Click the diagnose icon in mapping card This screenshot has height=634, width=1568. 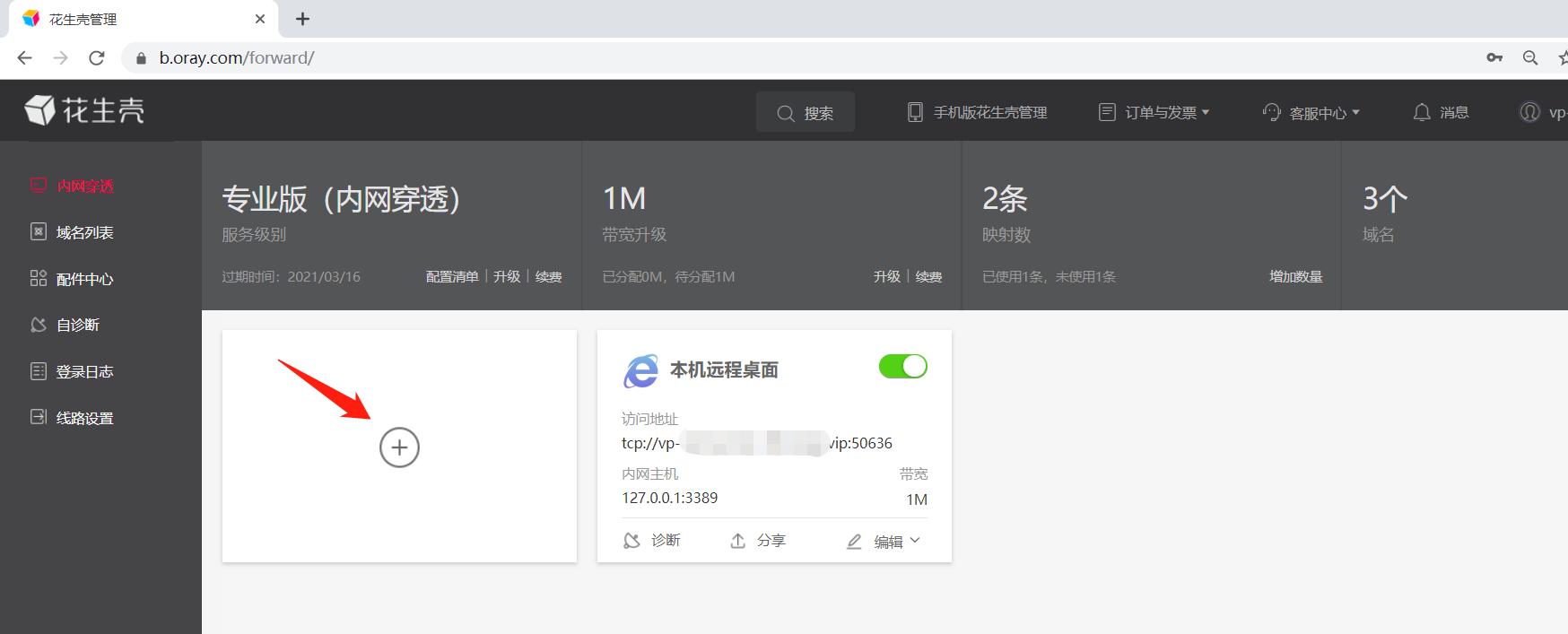[x=632, y=541]
